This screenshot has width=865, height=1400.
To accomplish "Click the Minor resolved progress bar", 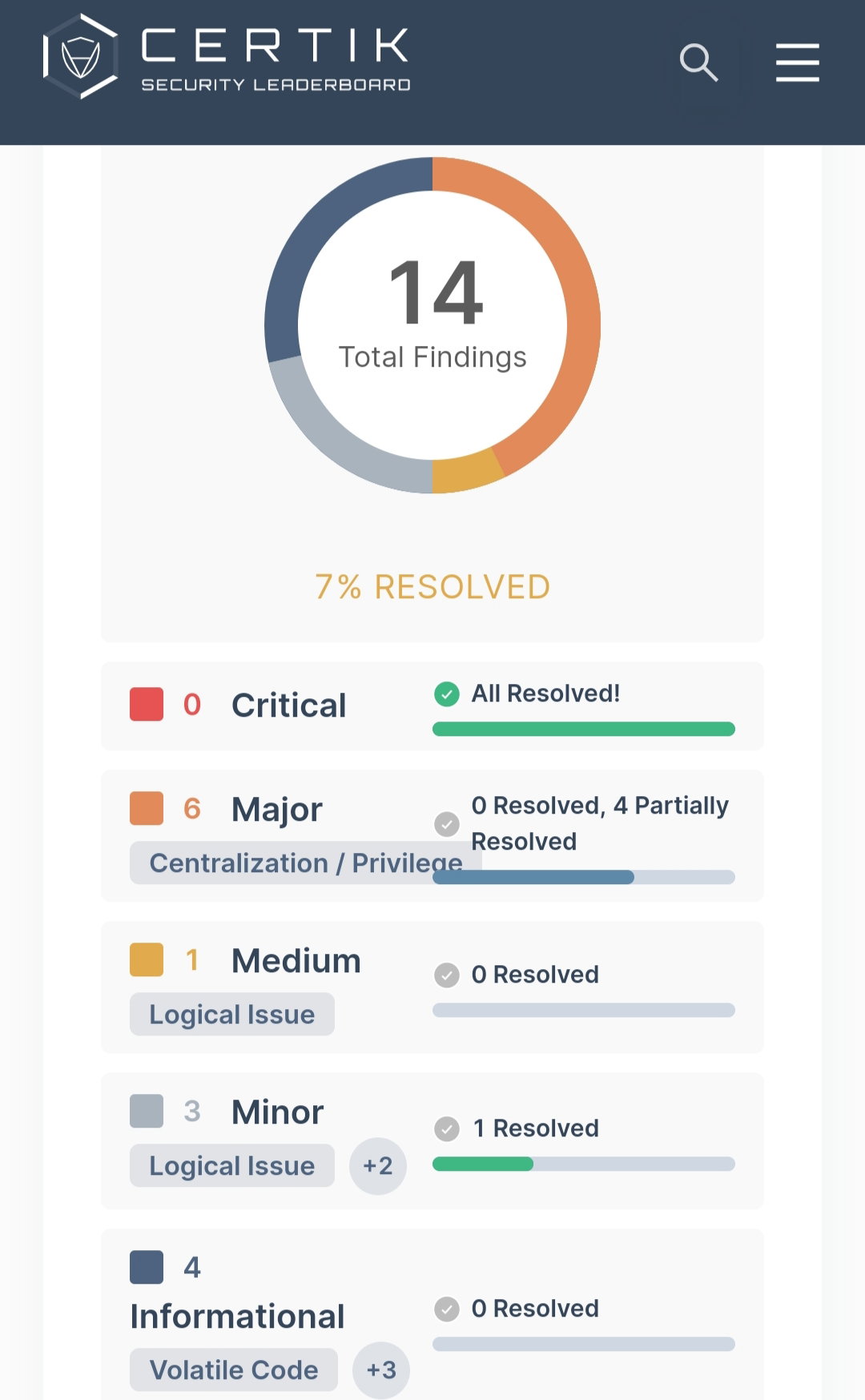I will 584,1164.
